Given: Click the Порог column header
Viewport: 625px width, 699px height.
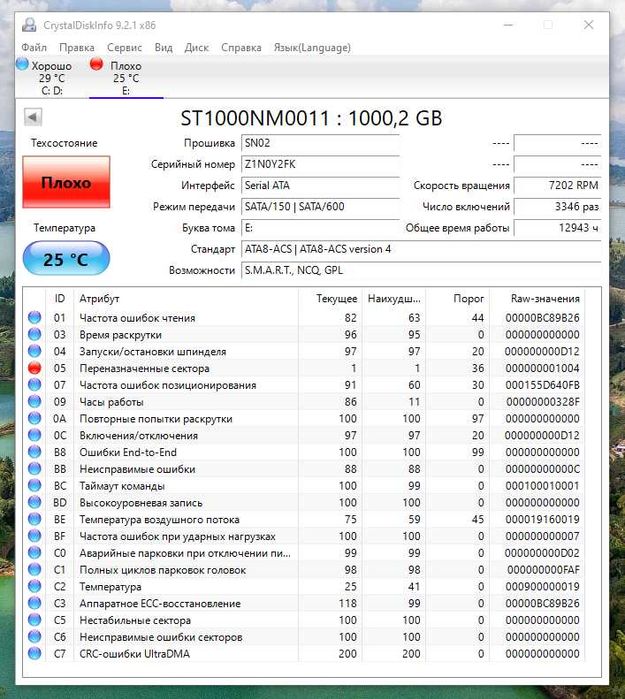Looking at the screenshot, I should point(458,299).
